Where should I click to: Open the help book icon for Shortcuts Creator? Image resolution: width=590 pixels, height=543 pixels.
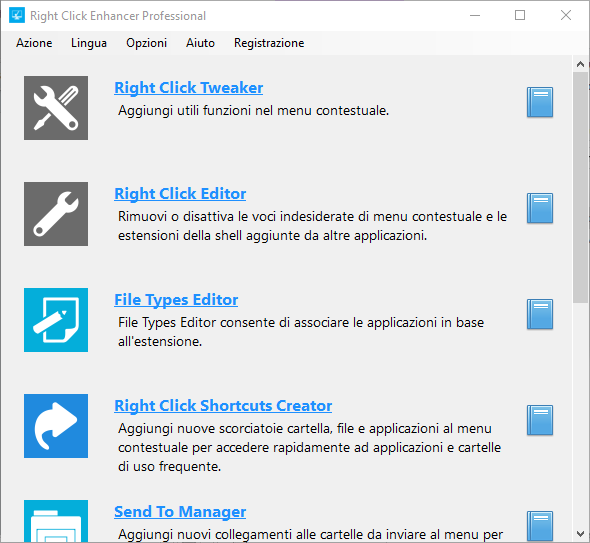pos(540,420)
